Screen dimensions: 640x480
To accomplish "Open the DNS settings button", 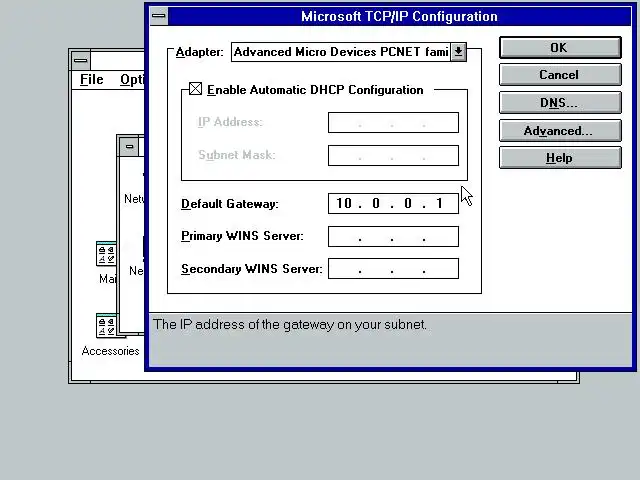I will 560,102.
